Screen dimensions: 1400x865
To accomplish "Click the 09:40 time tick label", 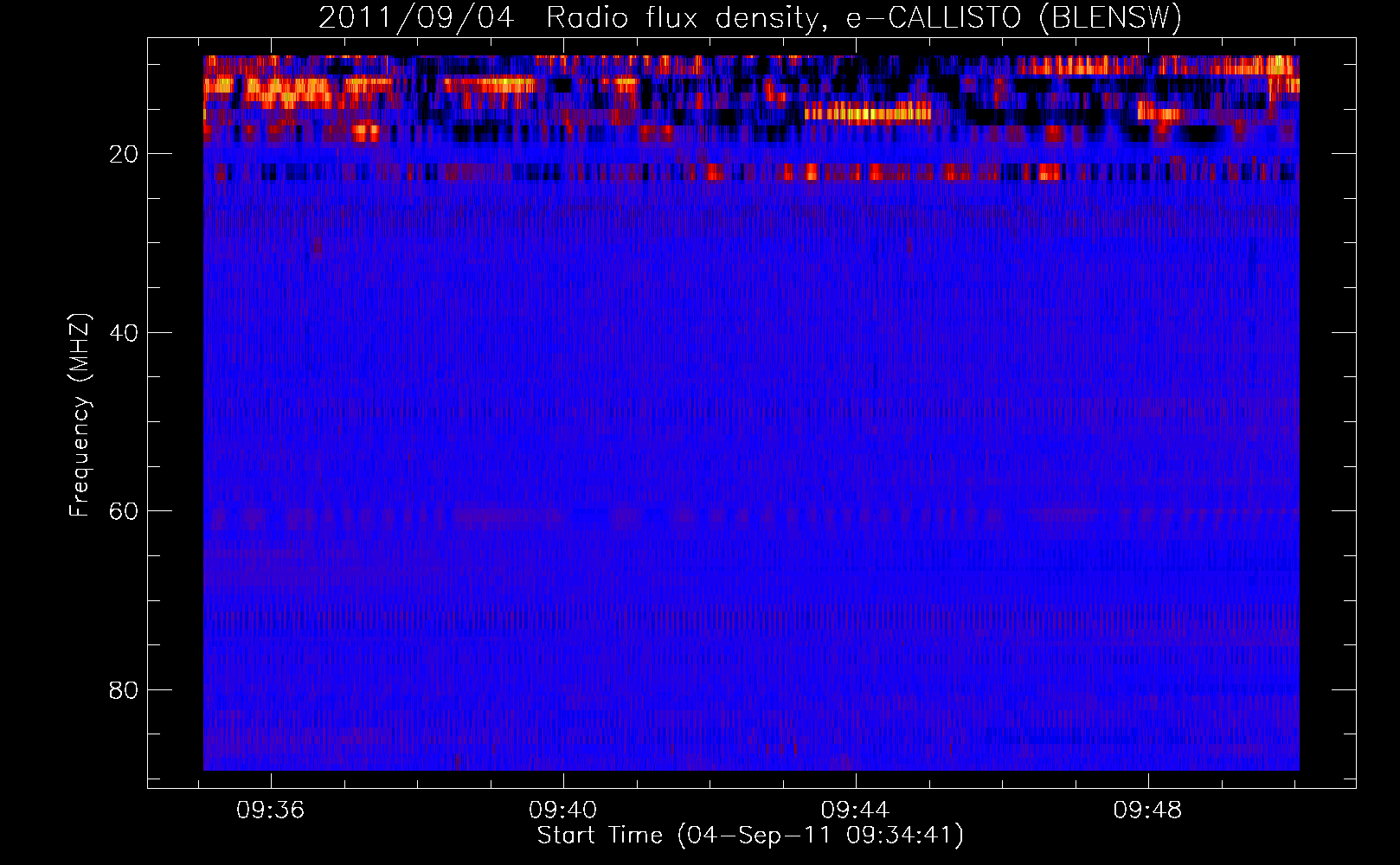I will coord(562,811).
